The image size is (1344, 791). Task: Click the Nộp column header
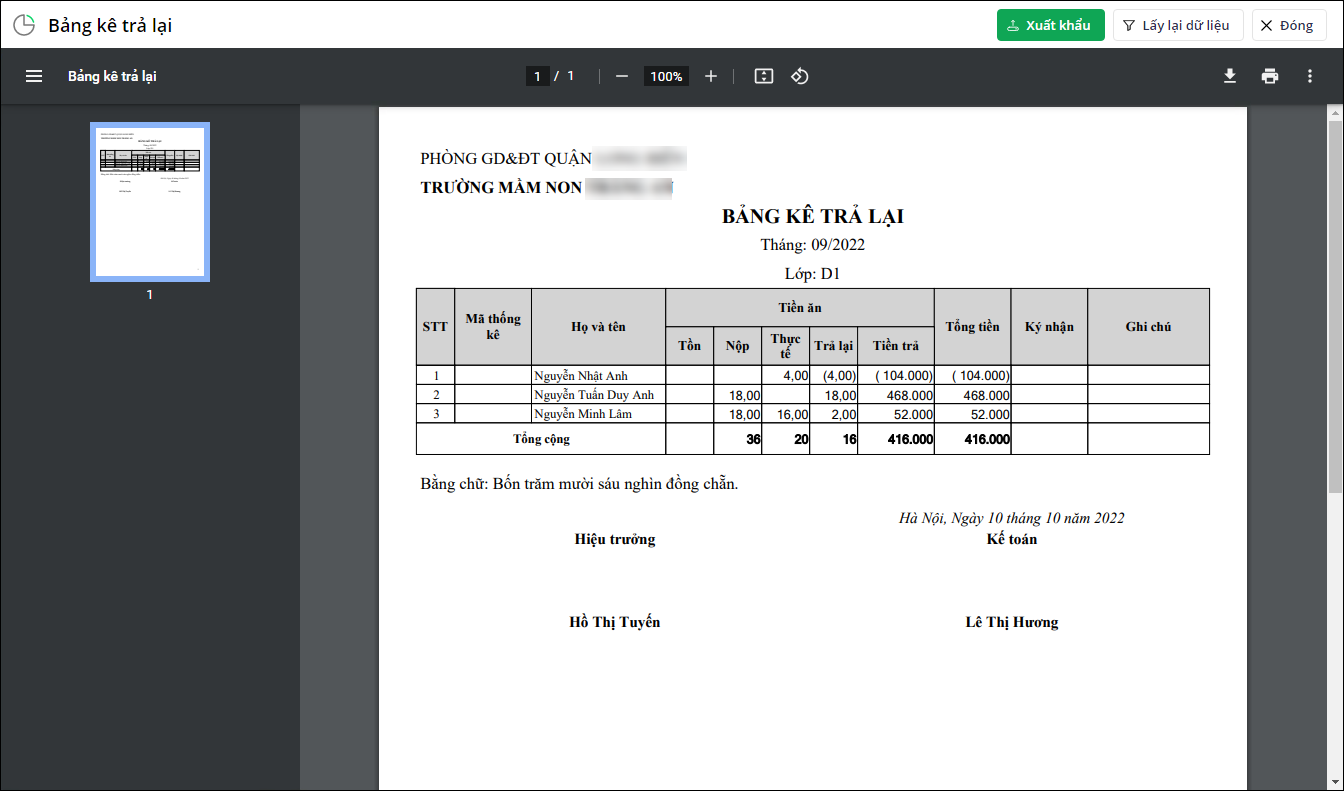(x=738, y=346)
